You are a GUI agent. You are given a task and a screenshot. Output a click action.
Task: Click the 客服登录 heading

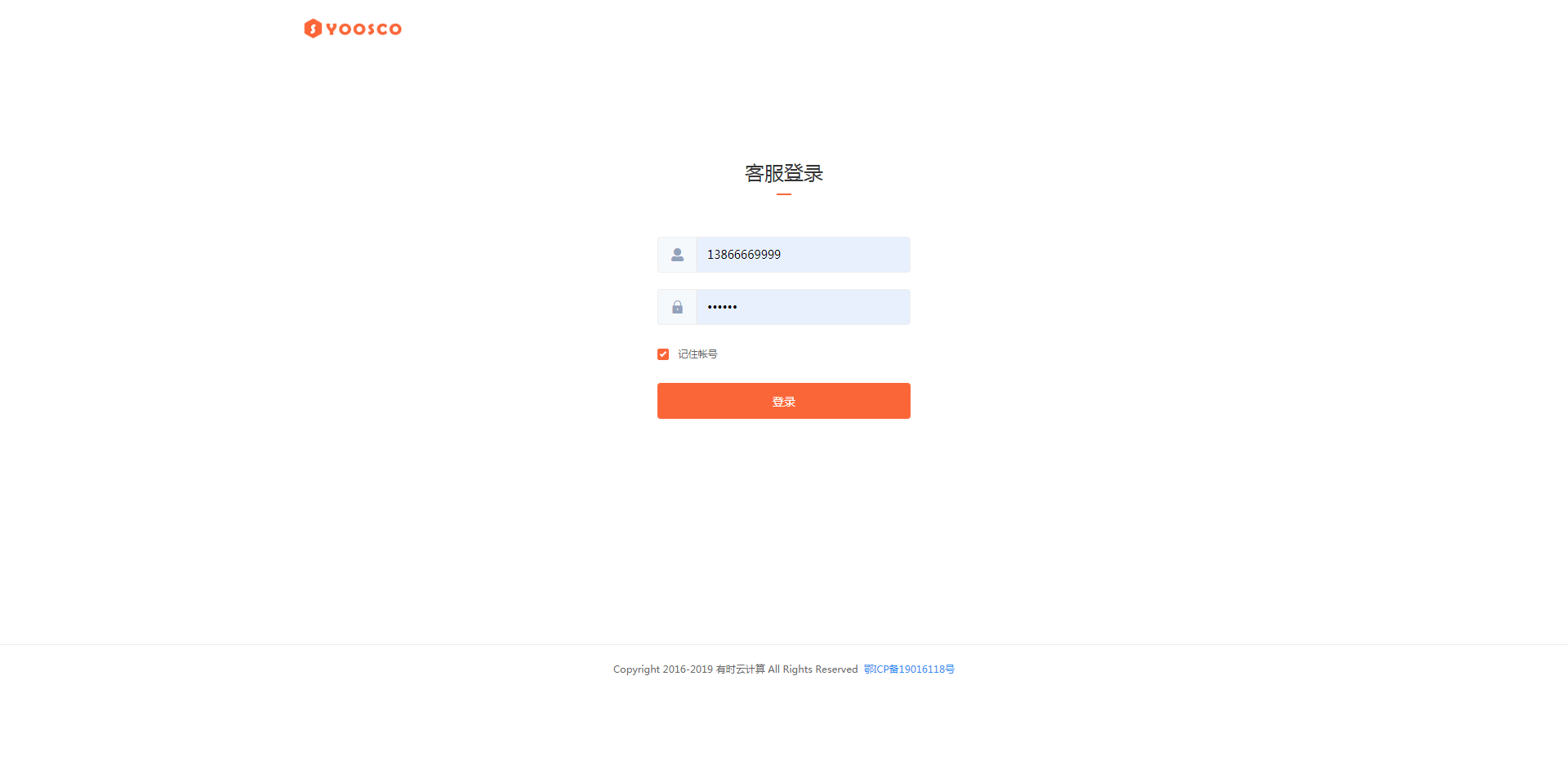coord(784,173)
